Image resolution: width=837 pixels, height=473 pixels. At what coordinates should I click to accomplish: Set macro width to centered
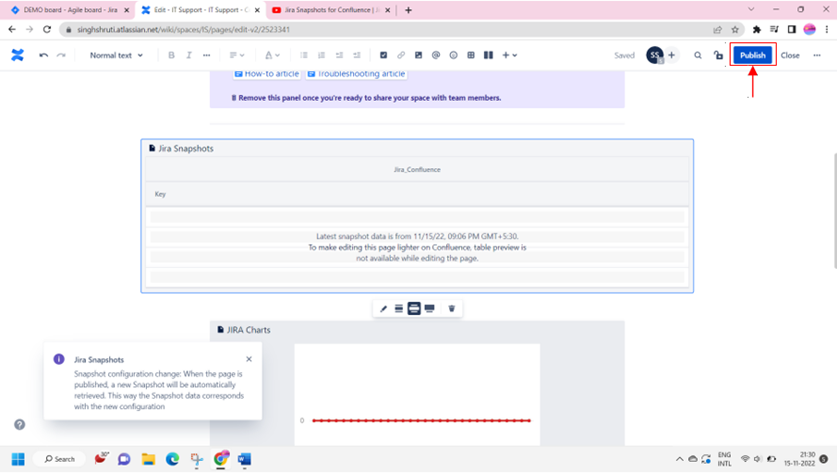399,309
